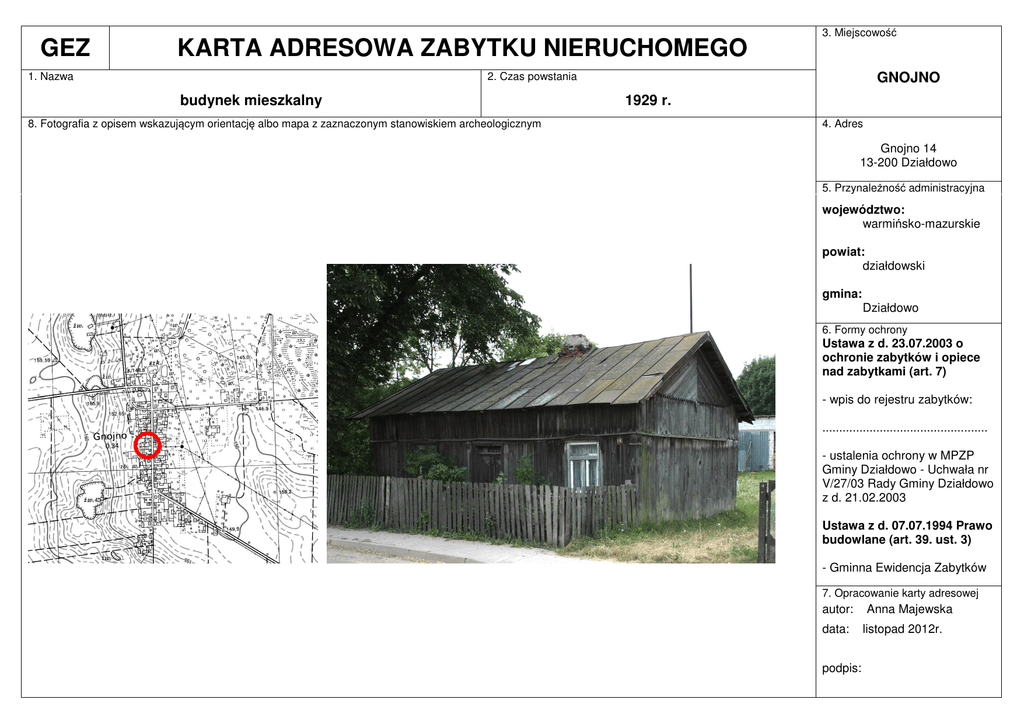Screen dimensions: 1024x724
Task: Click the name value 'budynek mieszkalny'
Action: 251,100
